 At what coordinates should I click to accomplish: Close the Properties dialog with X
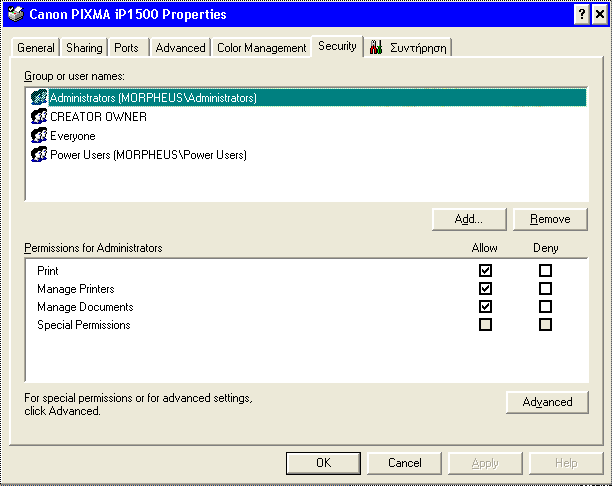click(x=600, y=14)
